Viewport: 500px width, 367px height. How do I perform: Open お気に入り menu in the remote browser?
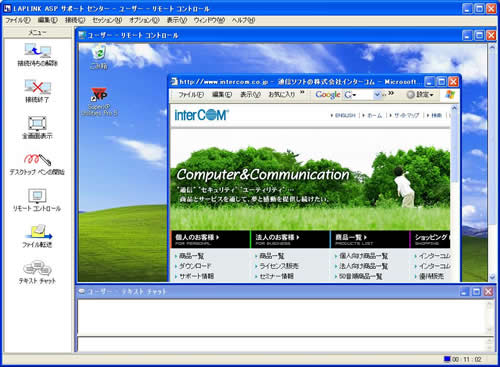pos(282,95)
